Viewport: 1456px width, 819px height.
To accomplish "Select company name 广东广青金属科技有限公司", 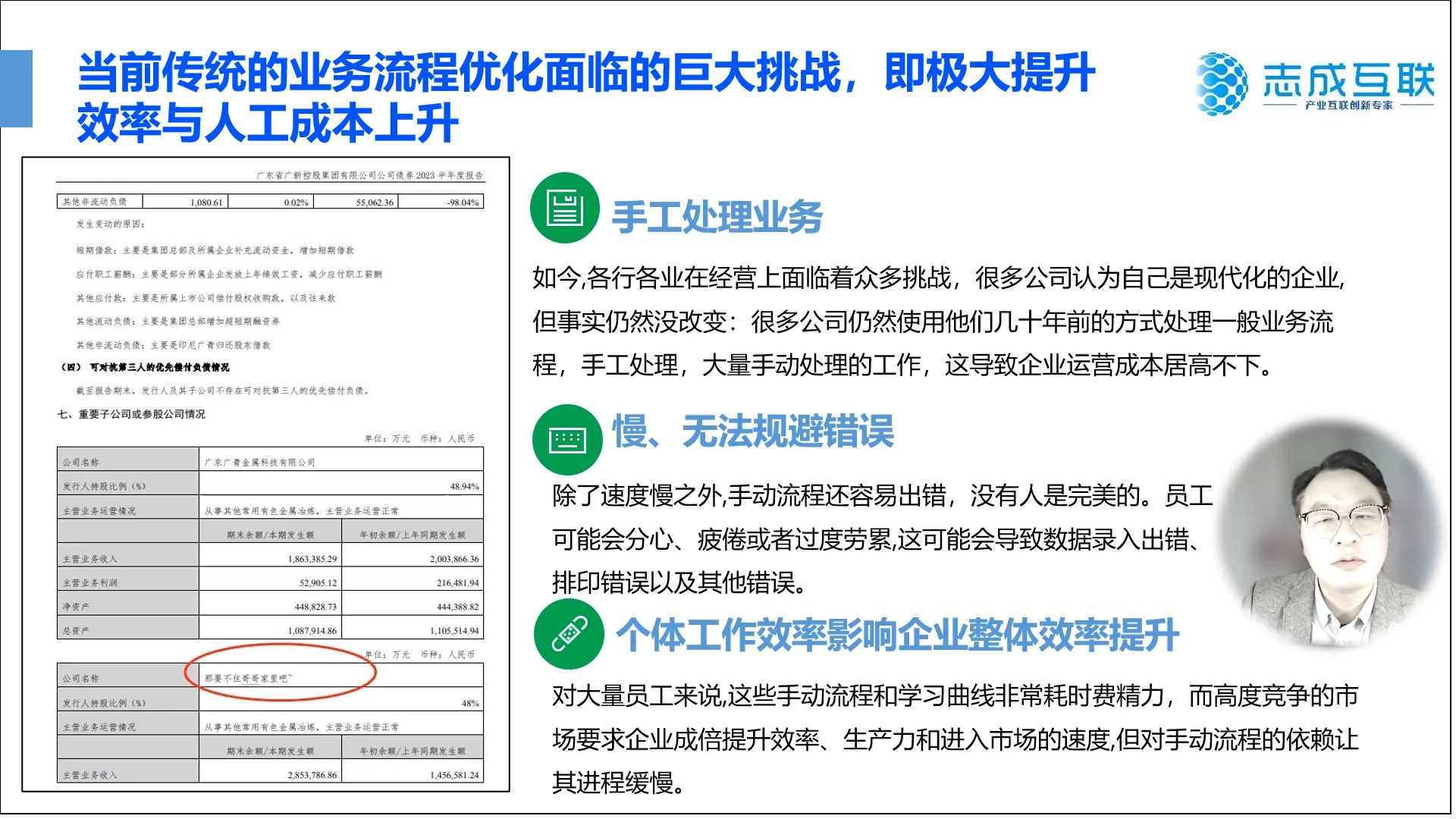I will point(259,463).
